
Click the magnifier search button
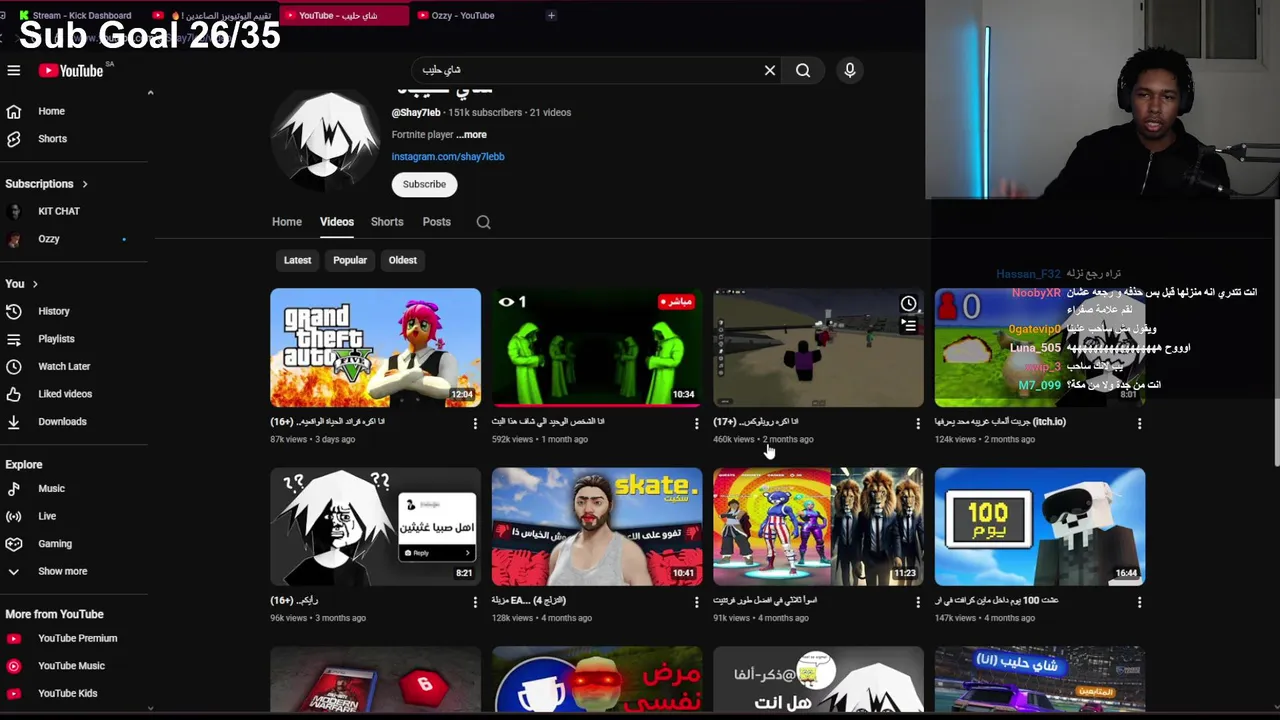[803, 70]
